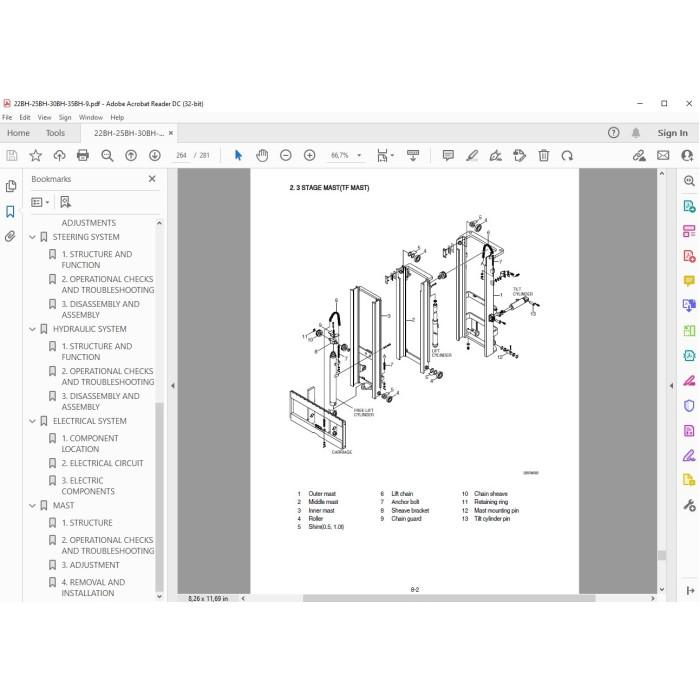Click the Save file toolbar icon
Screen dimensions: 700x700
point(12,155)
